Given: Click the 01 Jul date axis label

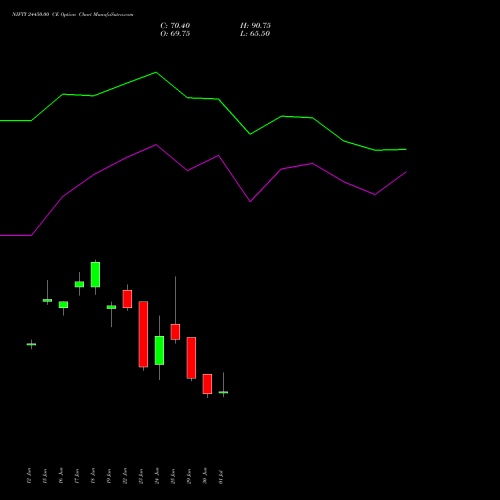Looking at the screenshot, I should [221, 476].
